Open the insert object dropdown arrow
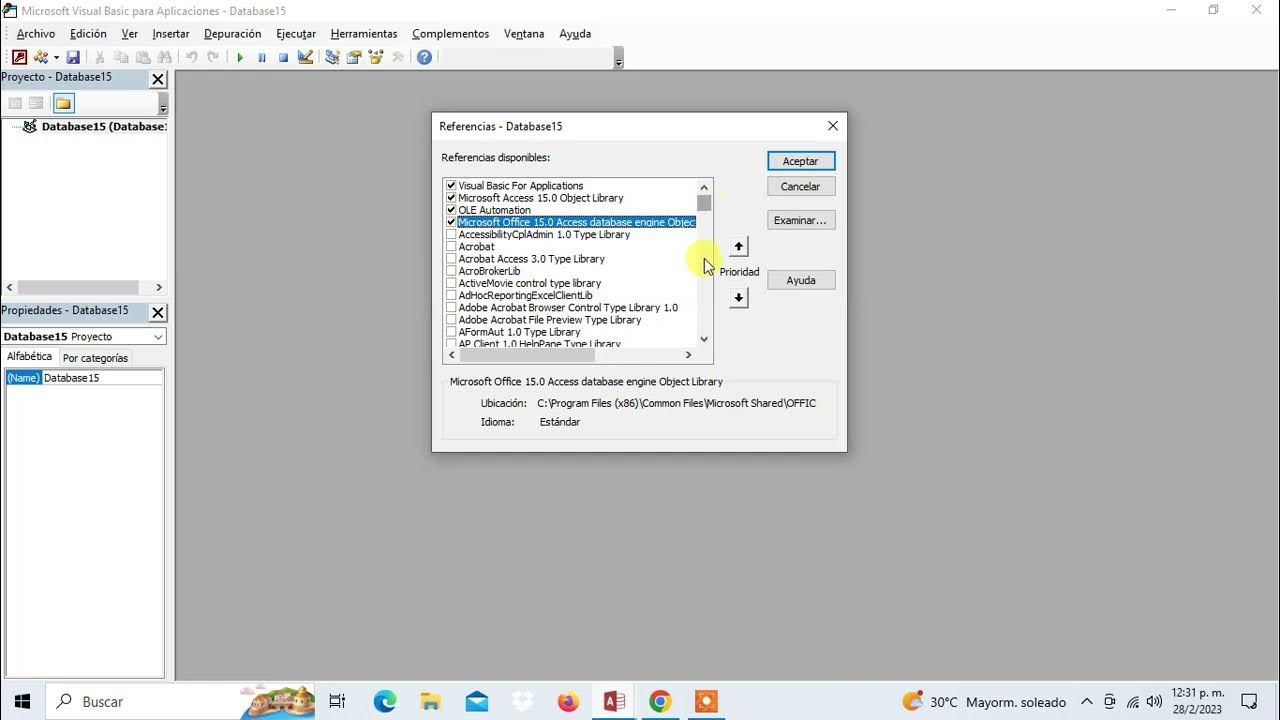Image resolution: width=1280 pixels, height=720 pixels. (56, 58)
